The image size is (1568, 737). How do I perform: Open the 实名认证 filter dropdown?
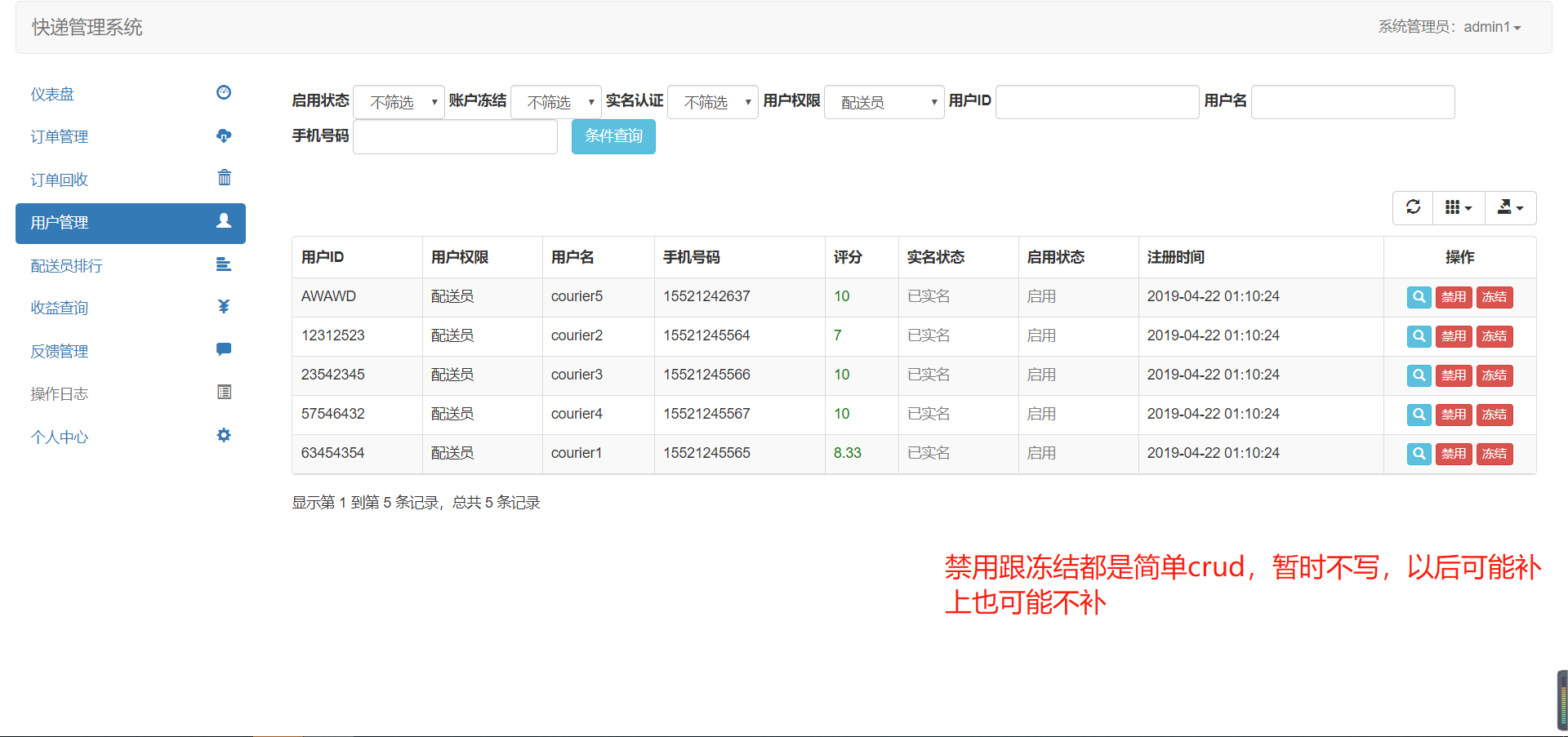pos(713,102)
